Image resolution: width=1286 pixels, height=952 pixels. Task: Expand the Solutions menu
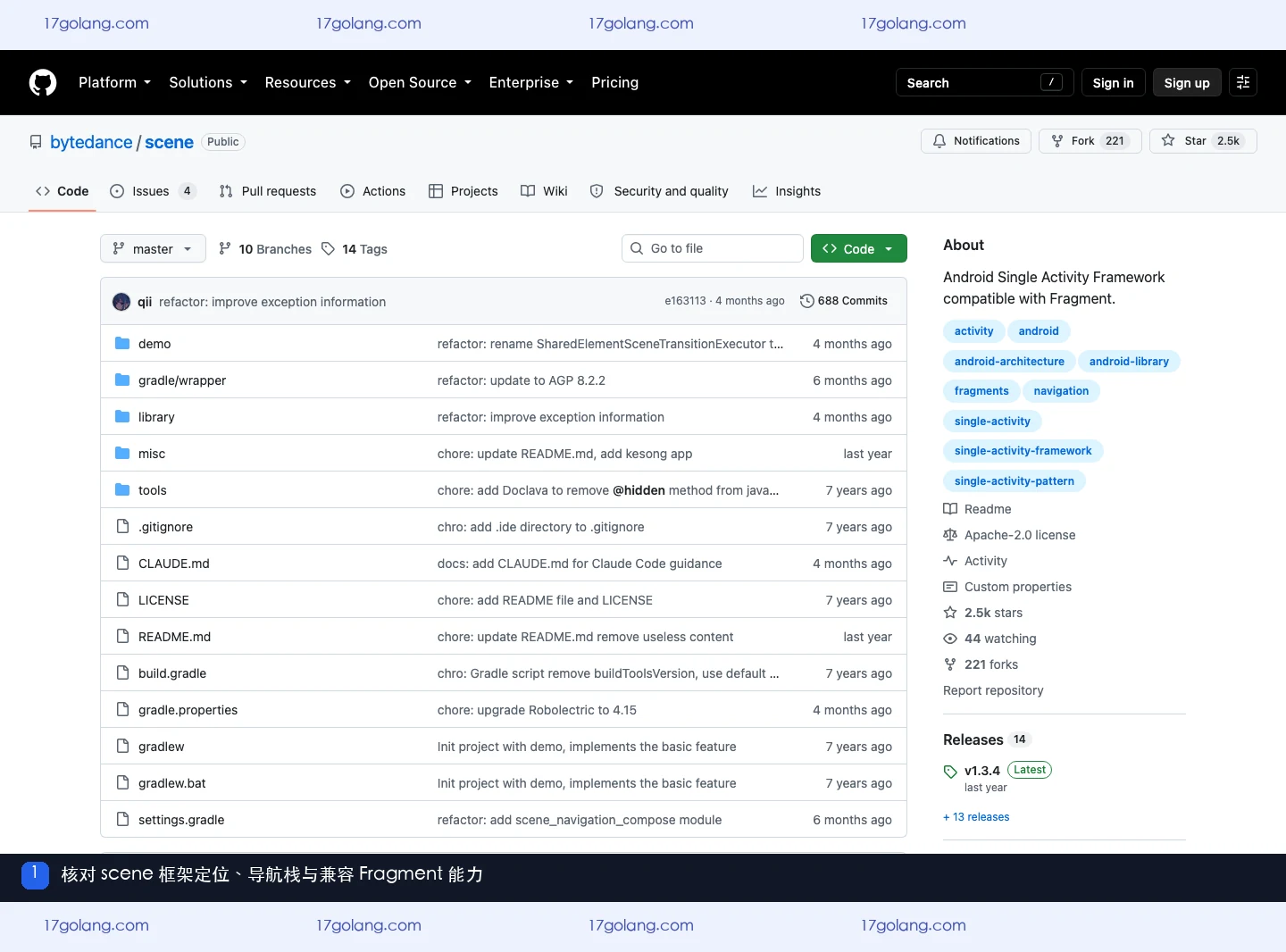click(x=208, y=82)
